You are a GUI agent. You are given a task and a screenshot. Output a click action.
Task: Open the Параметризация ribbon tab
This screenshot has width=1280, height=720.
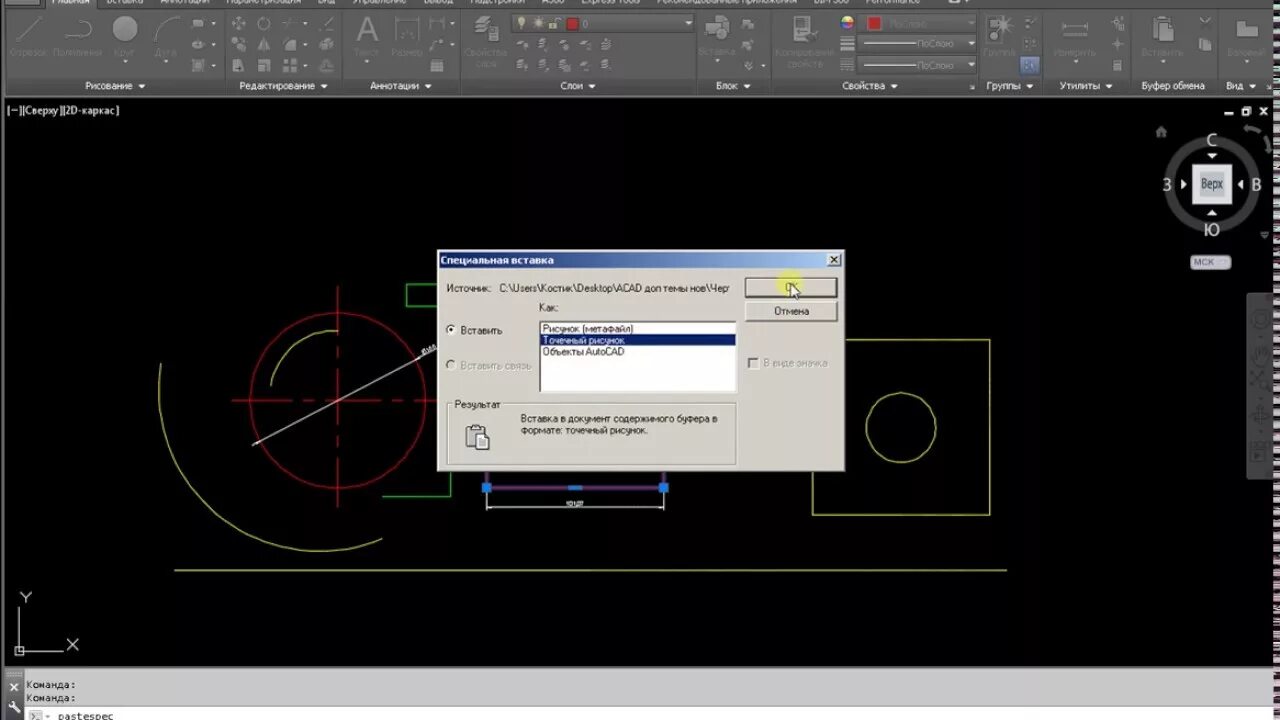[264, 3]
